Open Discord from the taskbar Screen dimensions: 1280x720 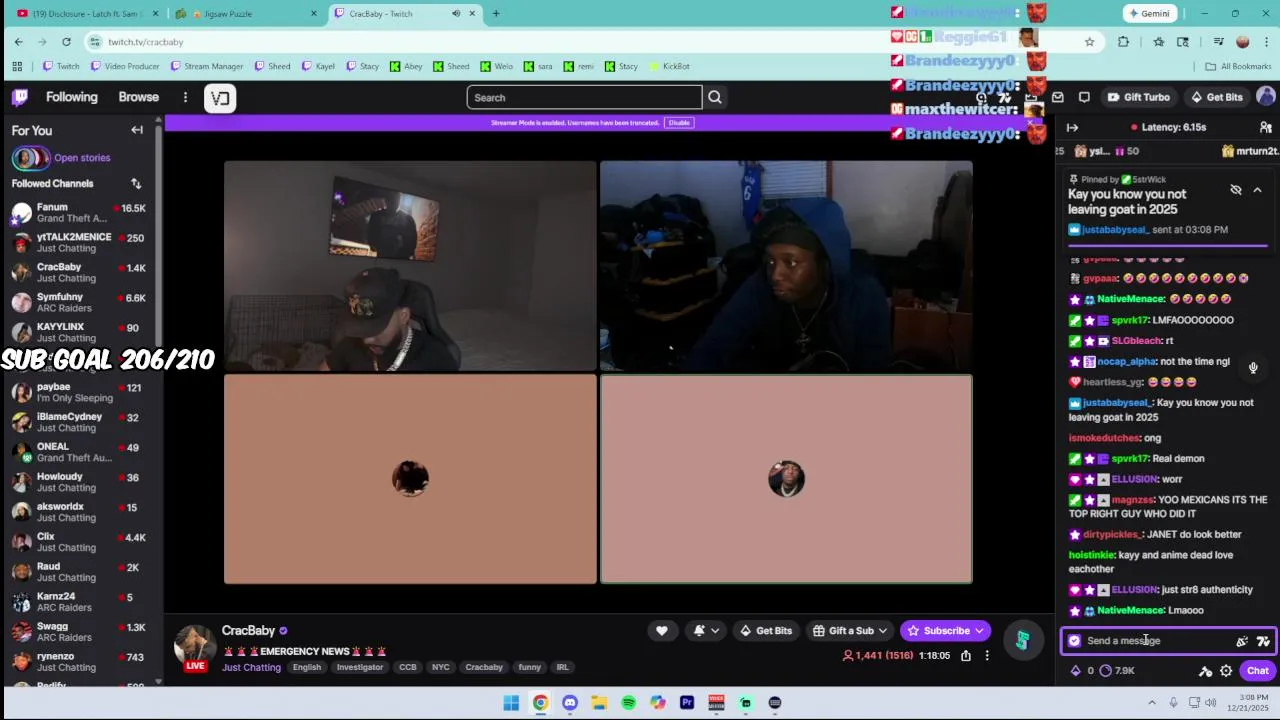pyautogui.click(x=569, y=703)
